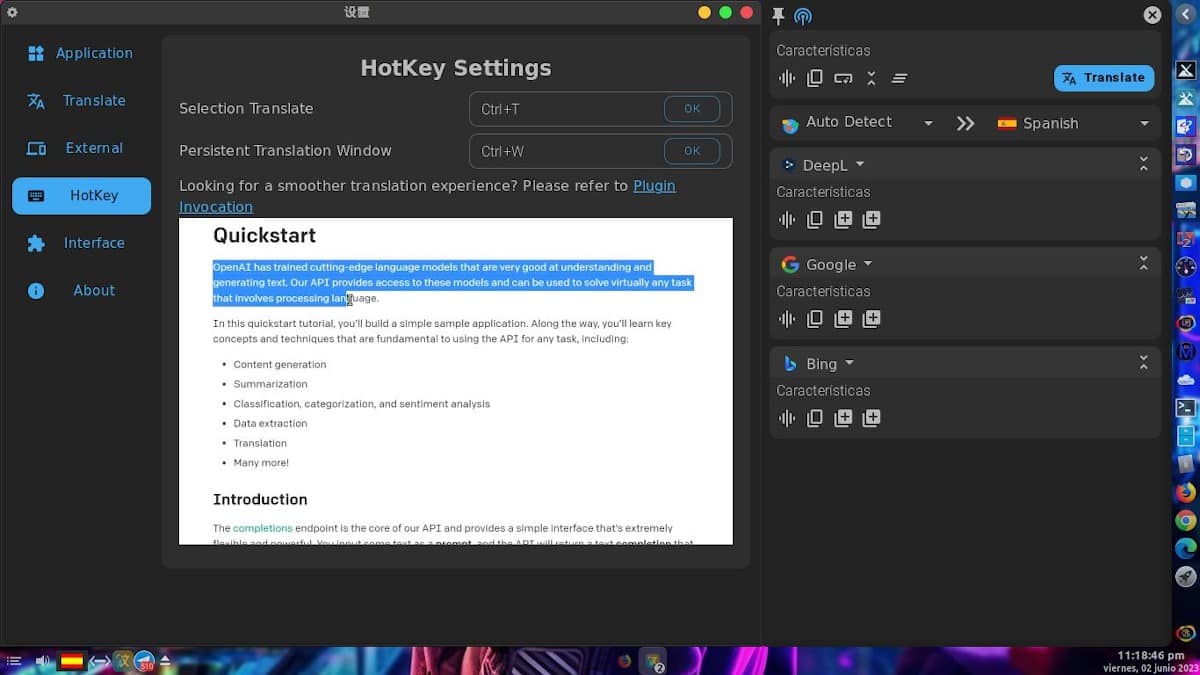Click the blue Translate button
The height and width of the screenshot is (675, 1200).
pos(1104,78)
